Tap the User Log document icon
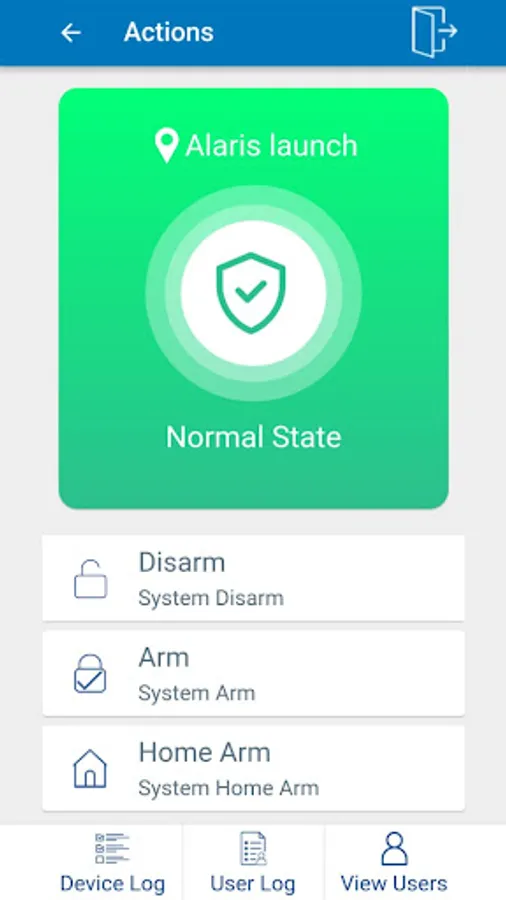 [x=253, y=848]
